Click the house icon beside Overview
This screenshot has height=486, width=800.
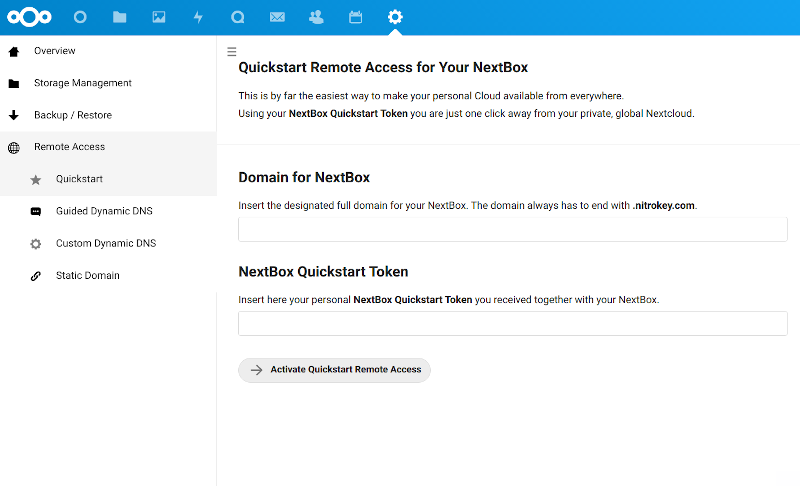[x=14, y=52]
